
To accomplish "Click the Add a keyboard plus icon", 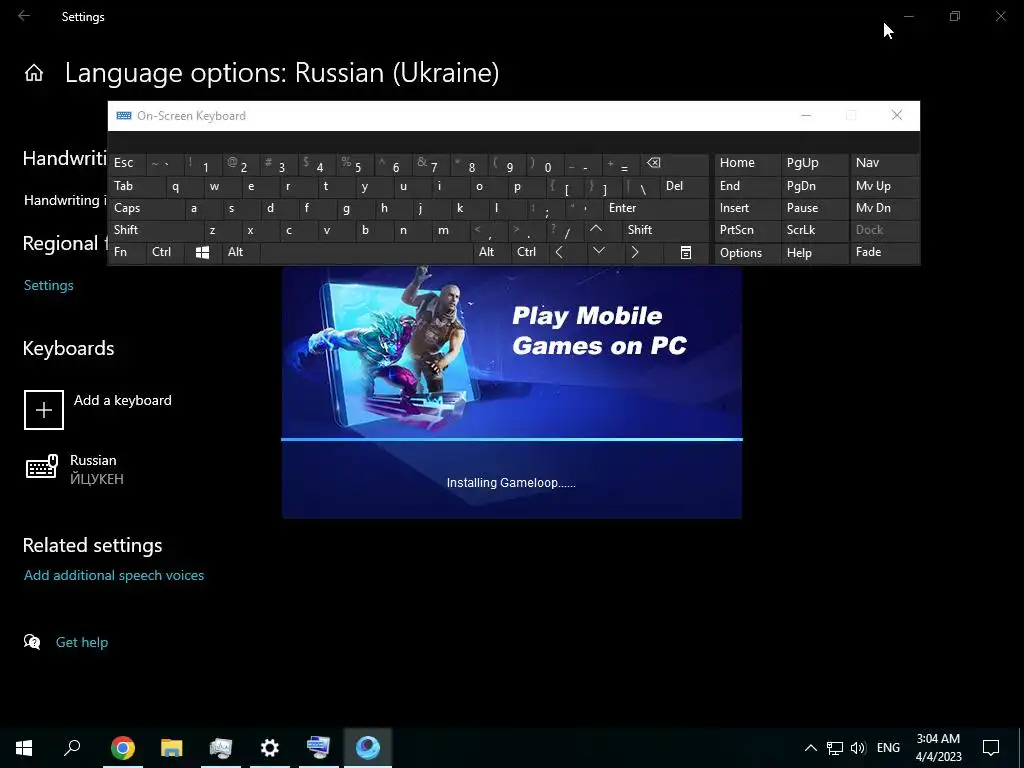I will [44, 410].
